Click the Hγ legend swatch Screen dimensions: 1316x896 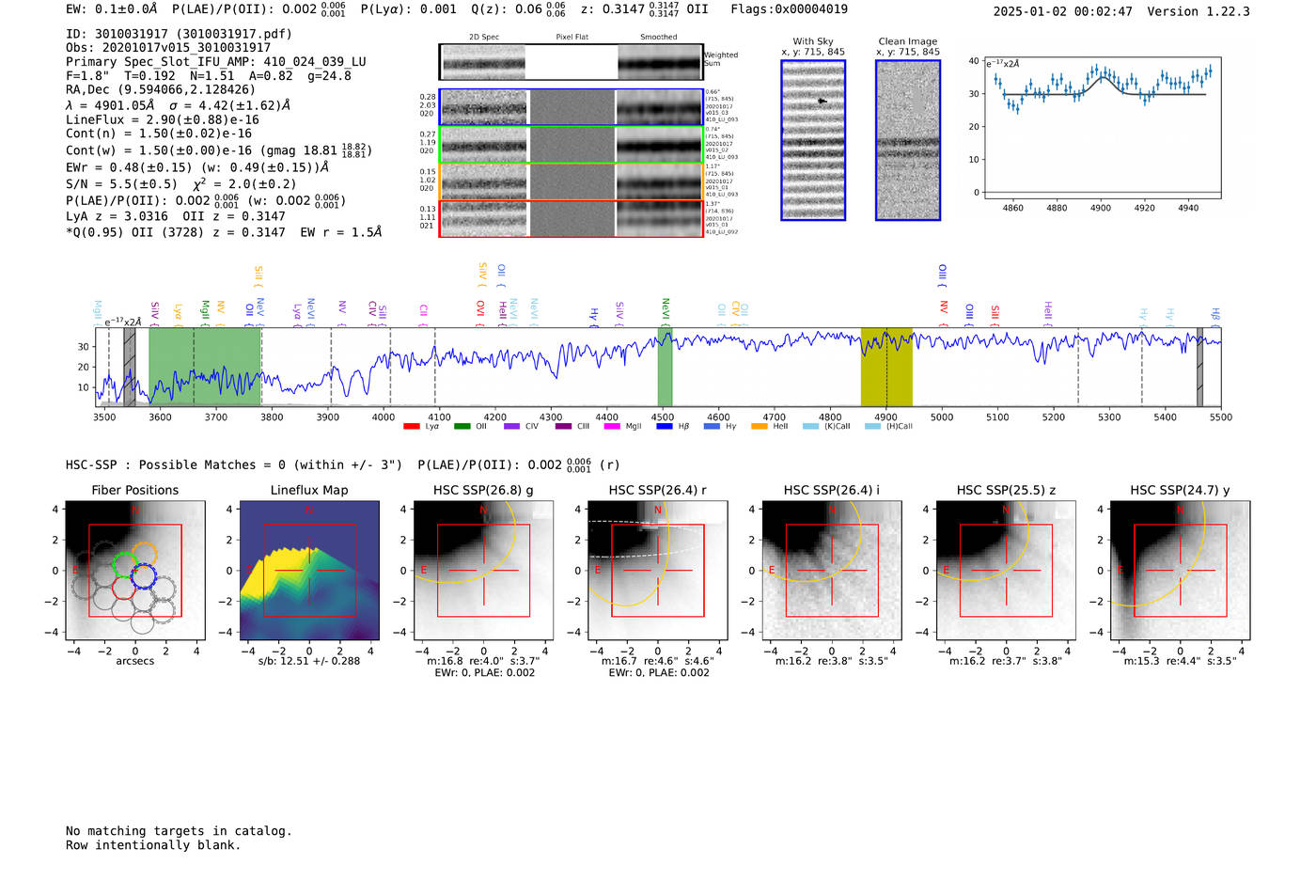[x=712, y=426]
